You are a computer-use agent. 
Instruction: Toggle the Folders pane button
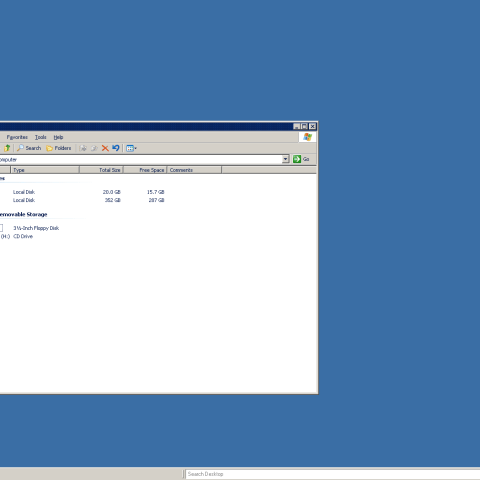(x=59, y=148)
